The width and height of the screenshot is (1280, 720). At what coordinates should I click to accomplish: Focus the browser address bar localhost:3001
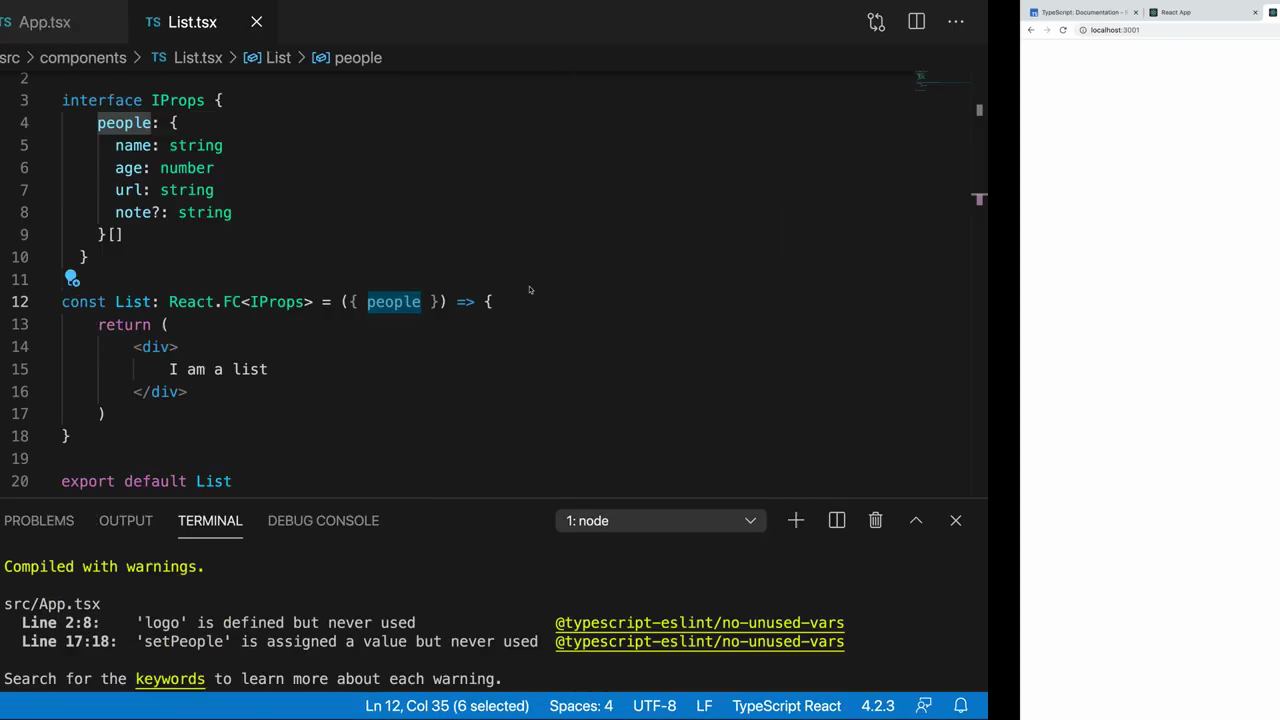click(x=1175, y=30)
